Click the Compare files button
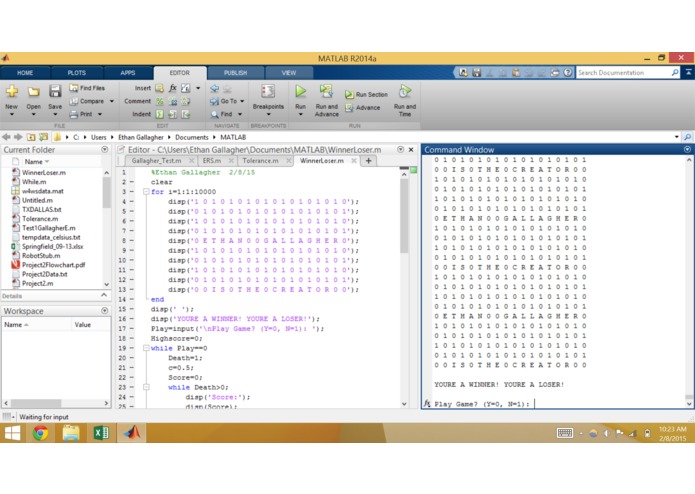 87,101
